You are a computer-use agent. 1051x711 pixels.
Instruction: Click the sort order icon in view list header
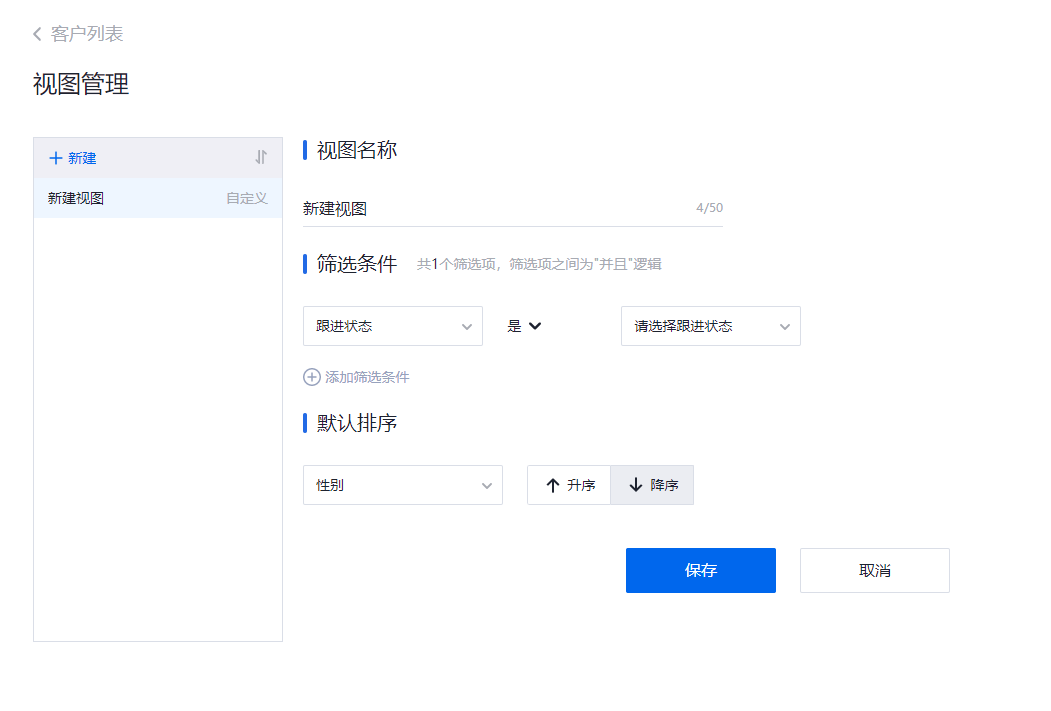(x=261, y=157)
